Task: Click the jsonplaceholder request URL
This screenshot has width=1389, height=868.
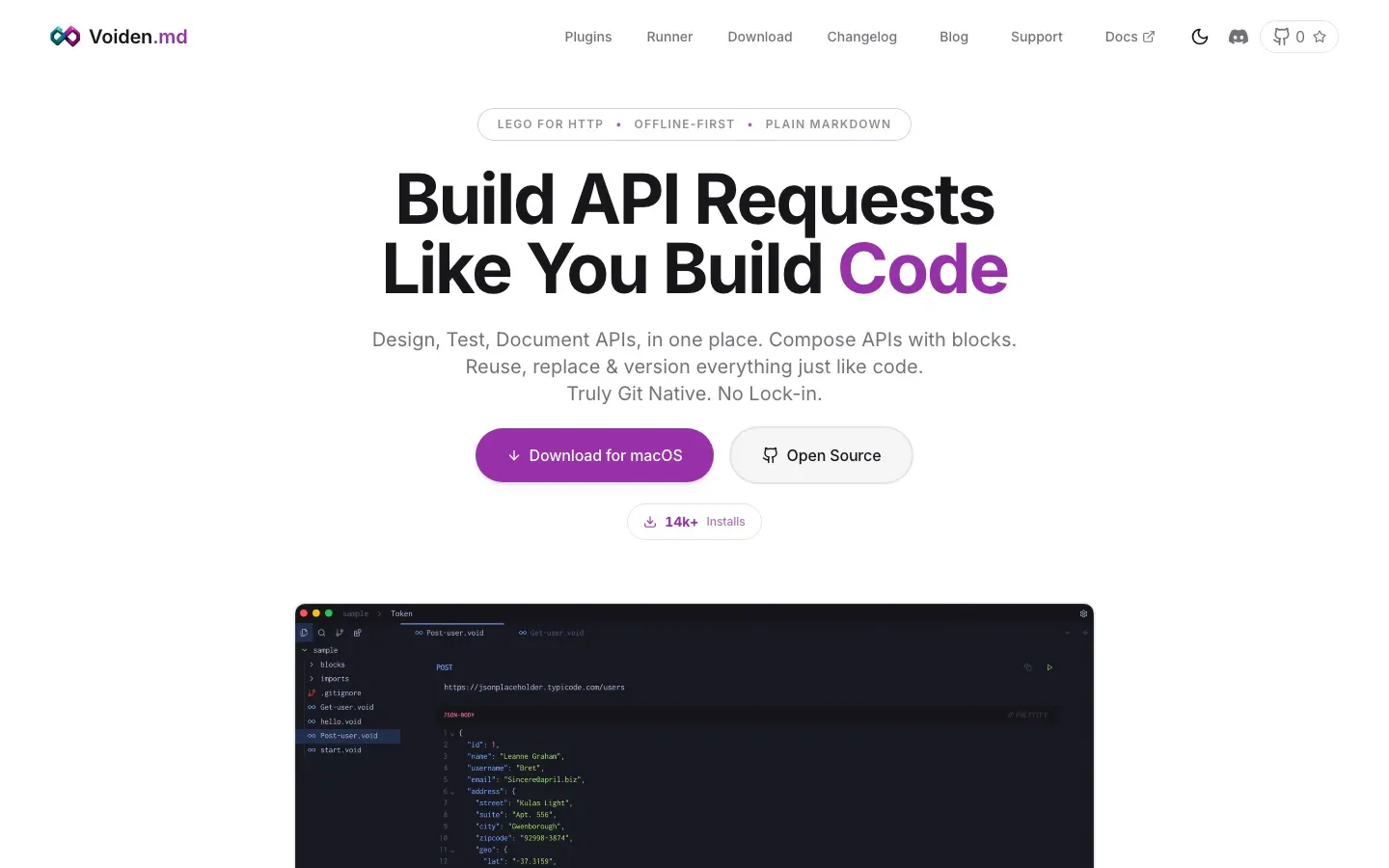Action: [534, 688]
